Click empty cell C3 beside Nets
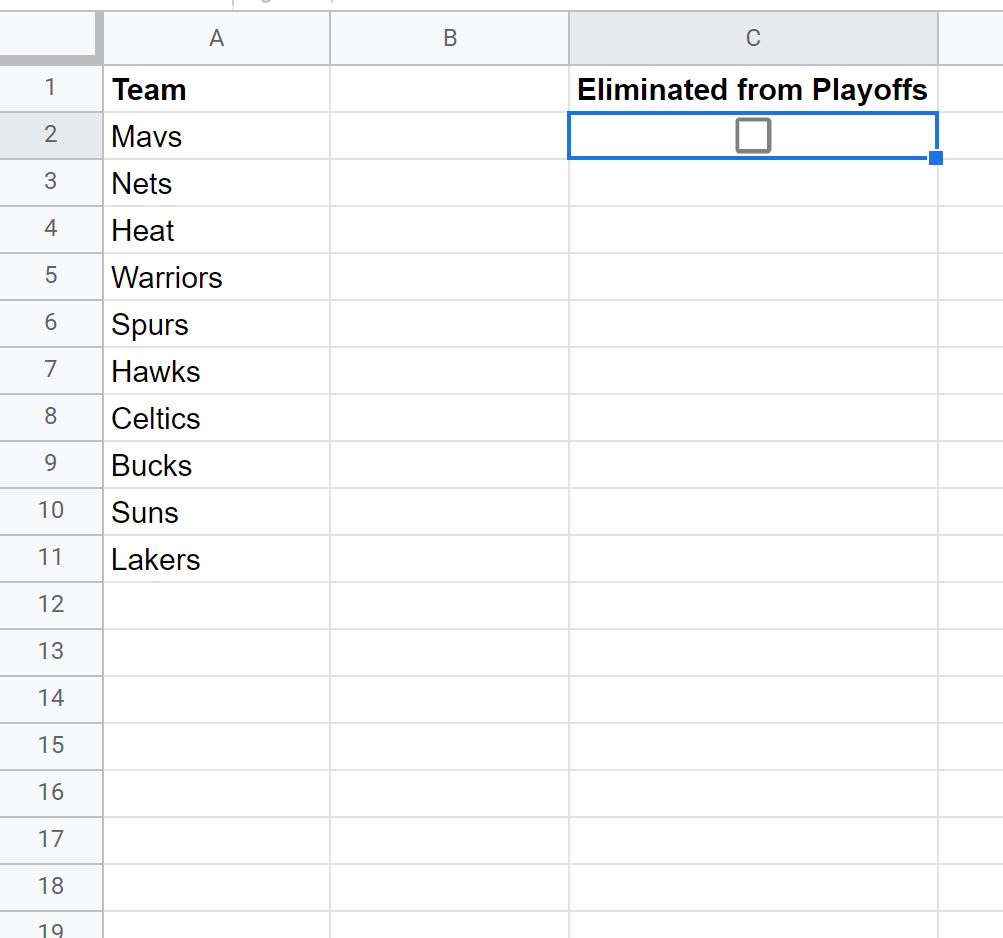Viewport: 1003px width, 938px height. point(754,183)
